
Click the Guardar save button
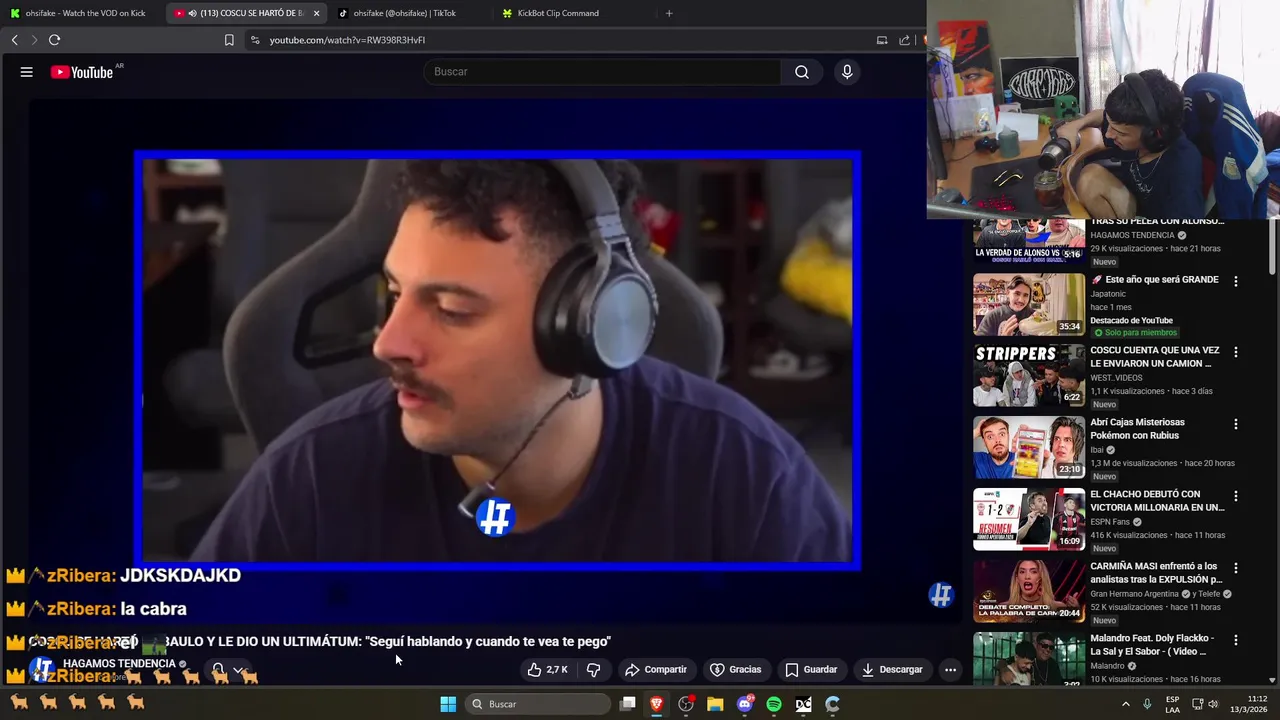[809, 670]
